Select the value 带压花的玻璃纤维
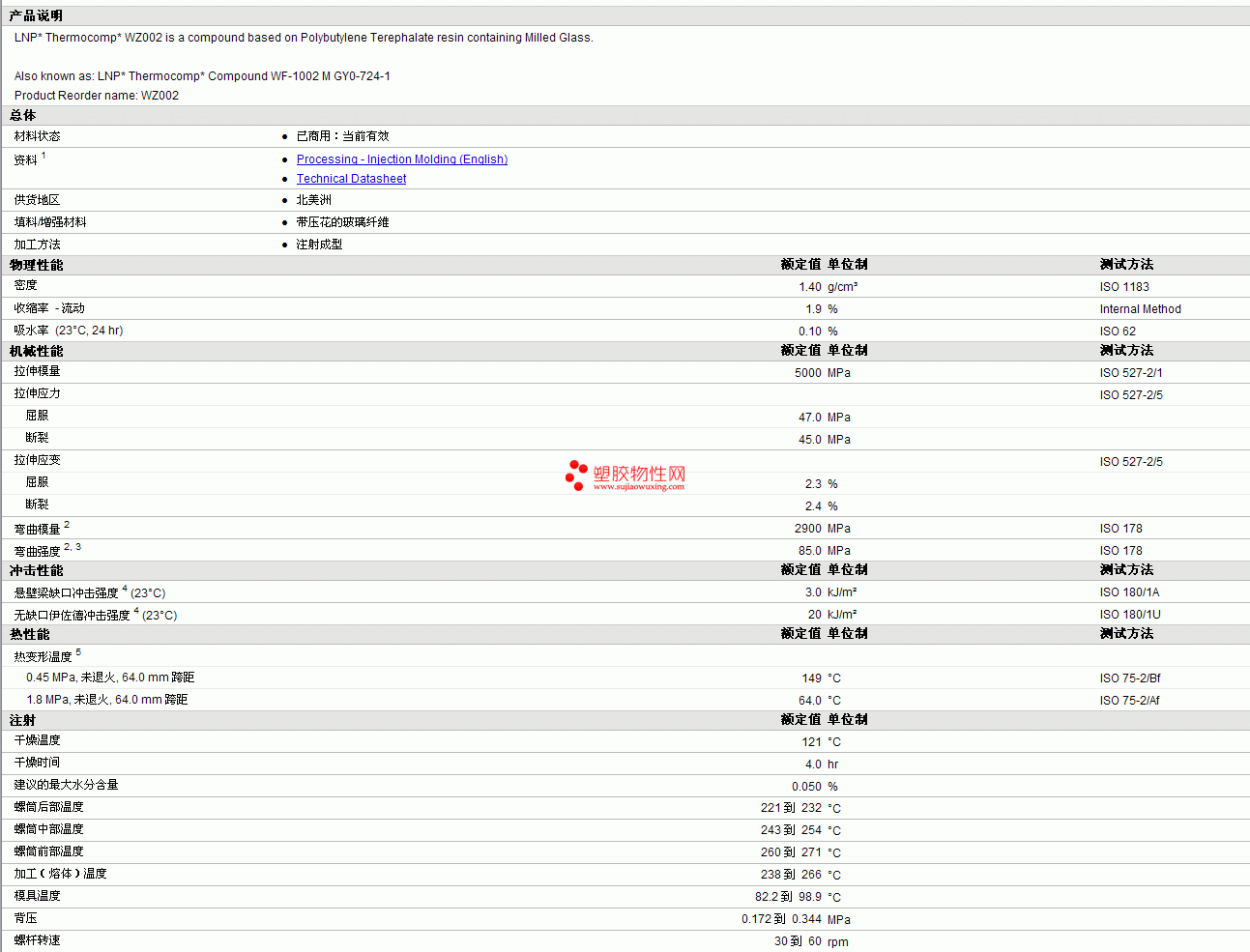 (342, 222)
